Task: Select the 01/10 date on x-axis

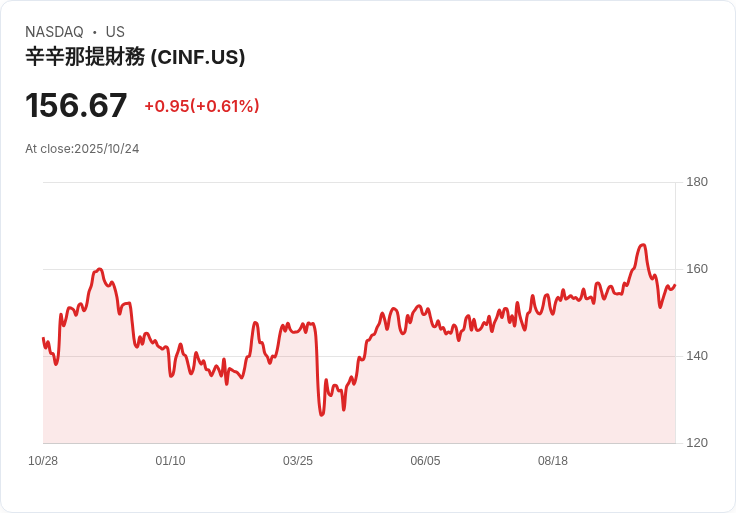Action: 170,461
